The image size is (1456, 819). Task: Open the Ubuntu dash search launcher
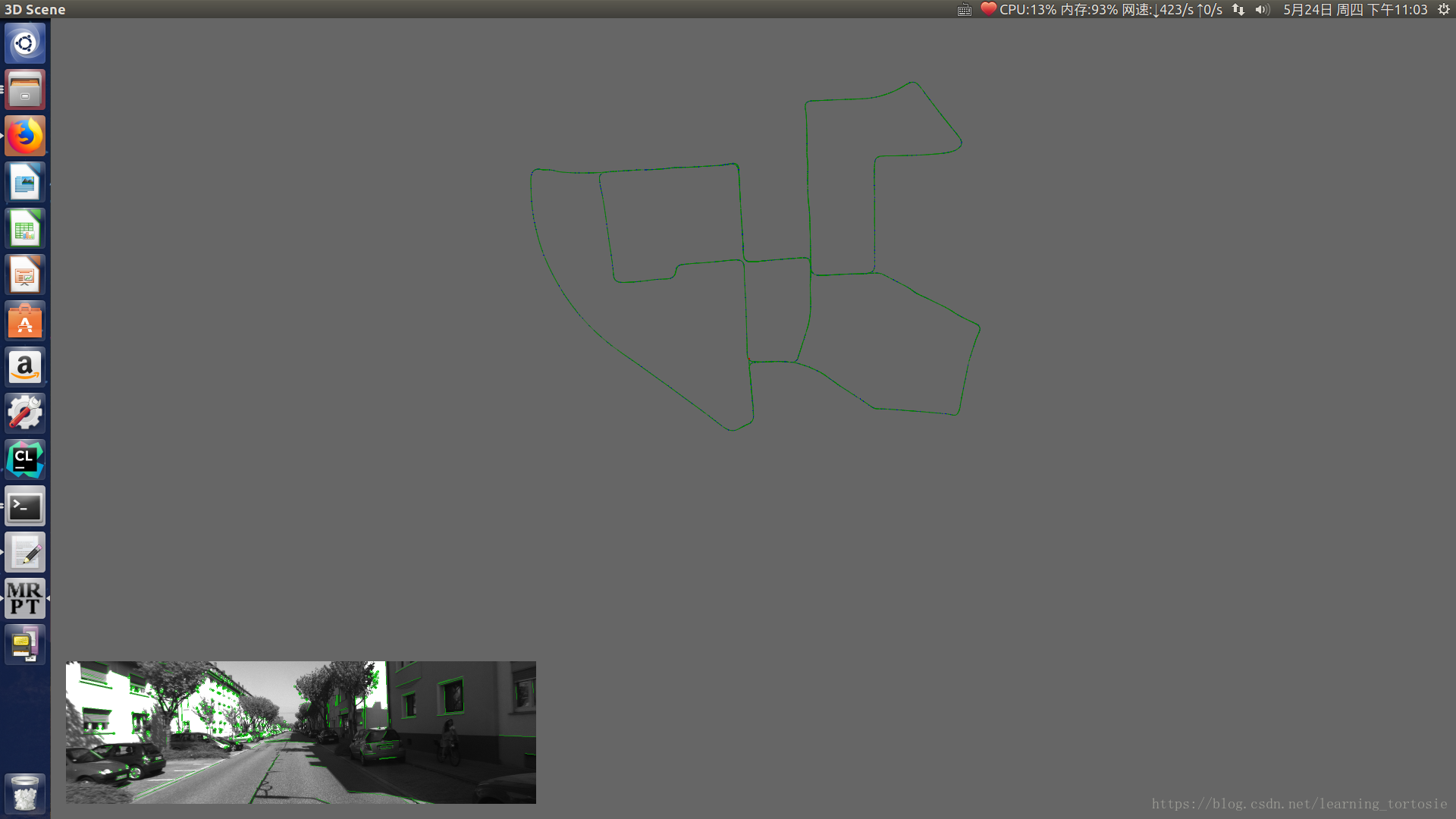click(25, 43)
